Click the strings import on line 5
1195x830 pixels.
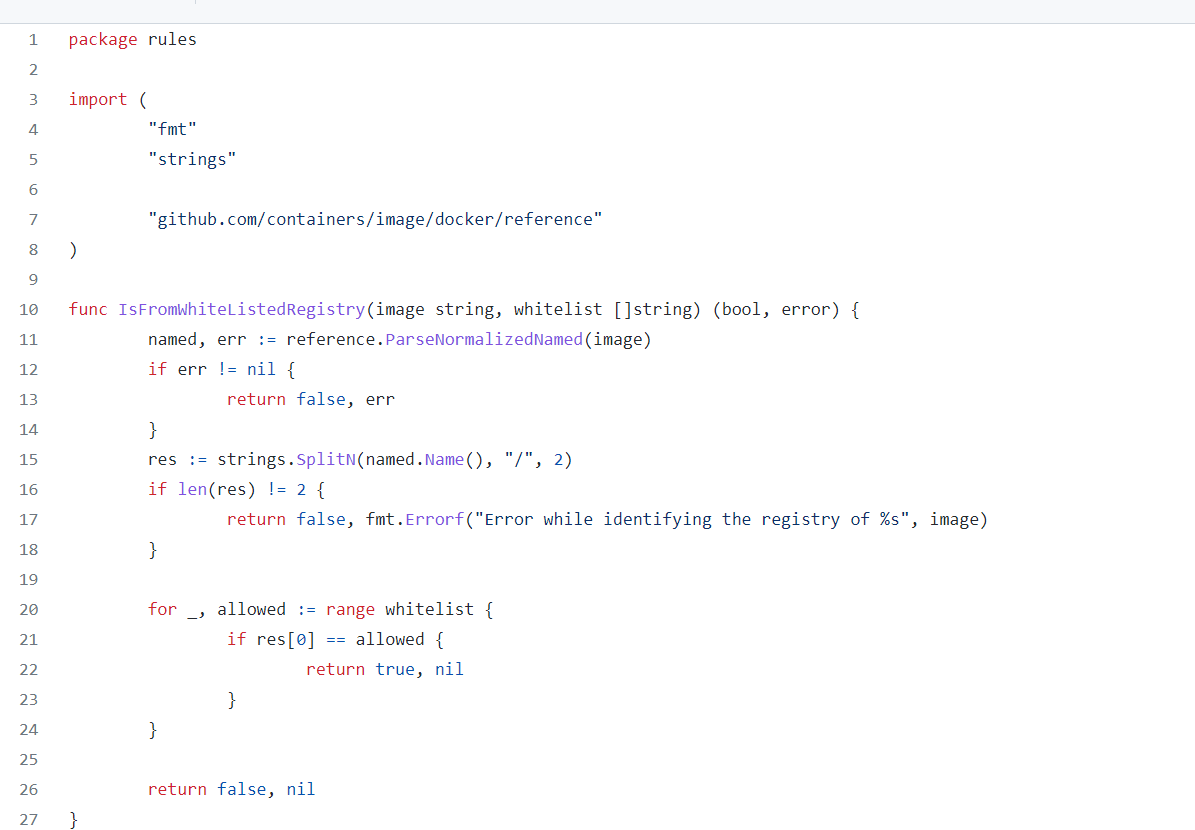tap(192, 158)
